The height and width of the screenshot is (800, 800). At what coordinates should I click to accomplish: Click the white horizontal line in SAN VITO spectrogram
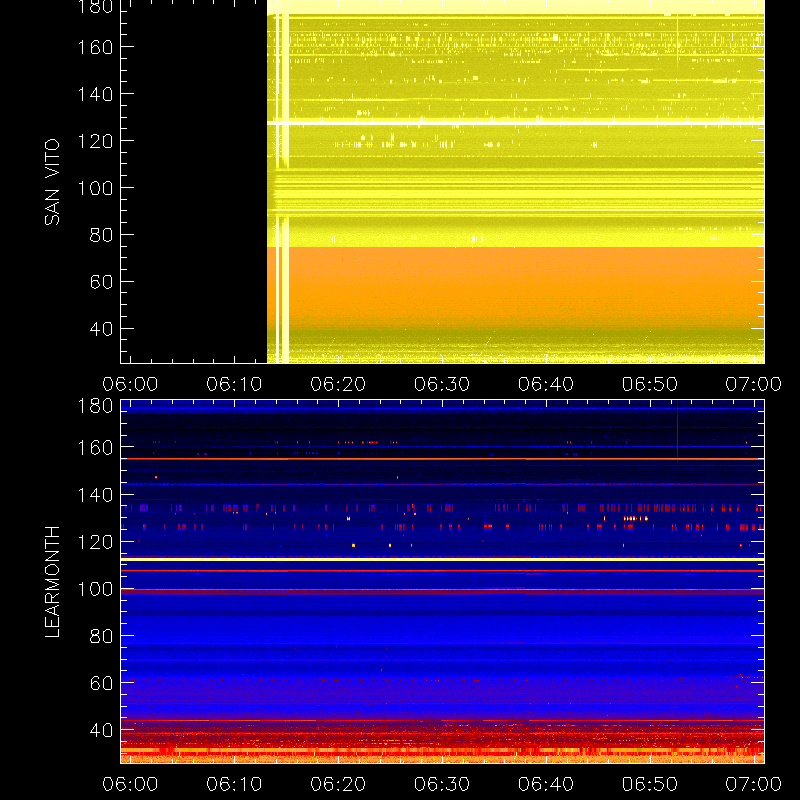click(x=515, y=123)
